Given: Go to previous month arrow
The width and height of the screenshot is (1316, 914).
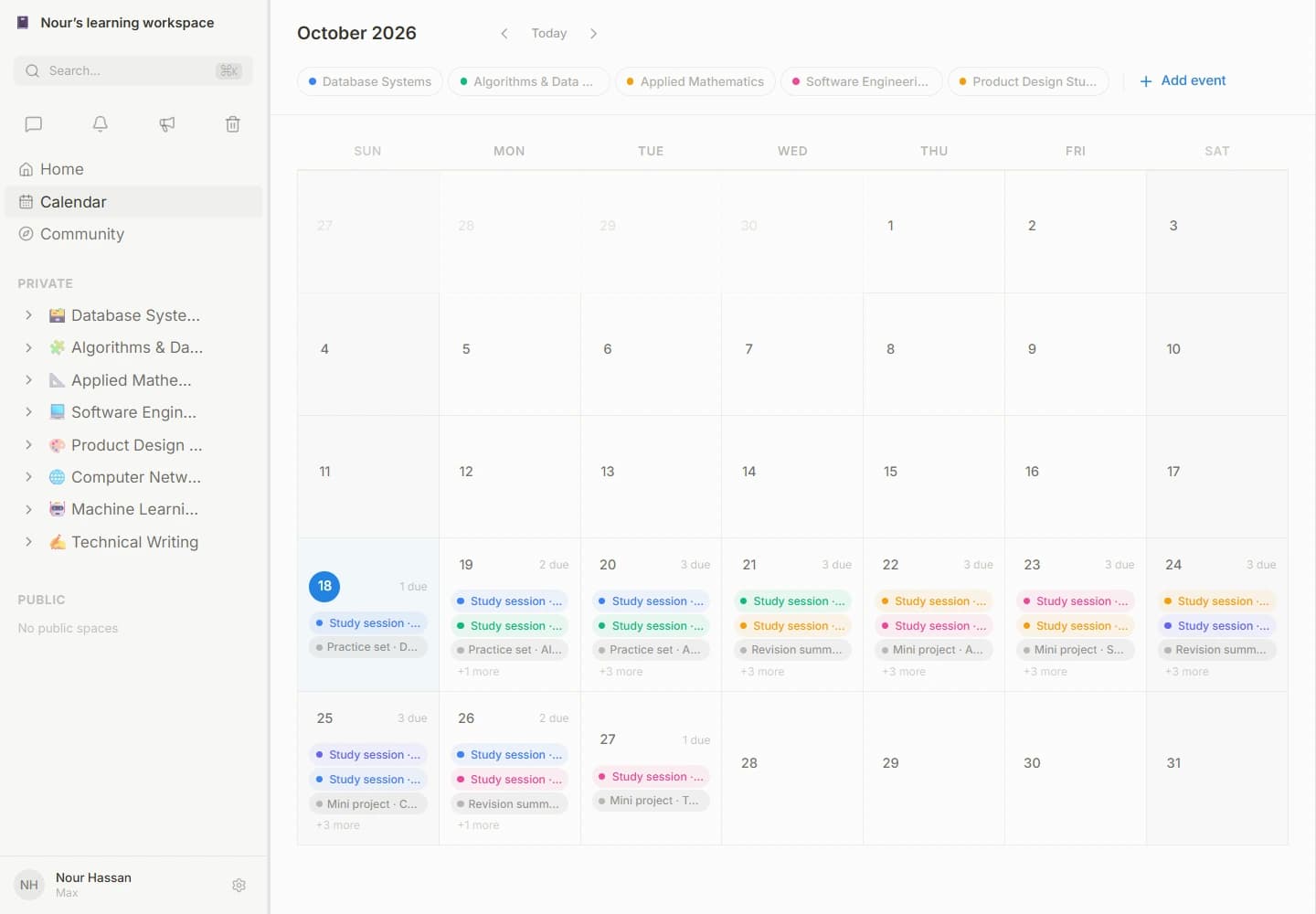Looking at the screenshot, I should [x=504, y=34].
